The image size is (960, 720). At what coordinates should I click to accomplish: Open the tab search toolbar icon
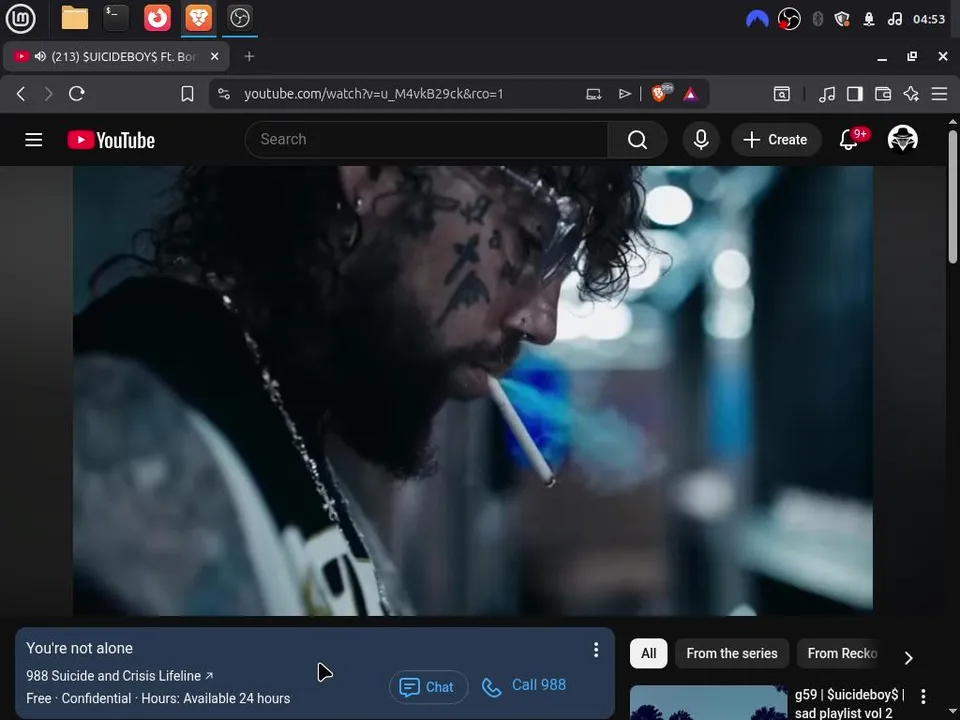pyautogui.click(x=782, y=94)
